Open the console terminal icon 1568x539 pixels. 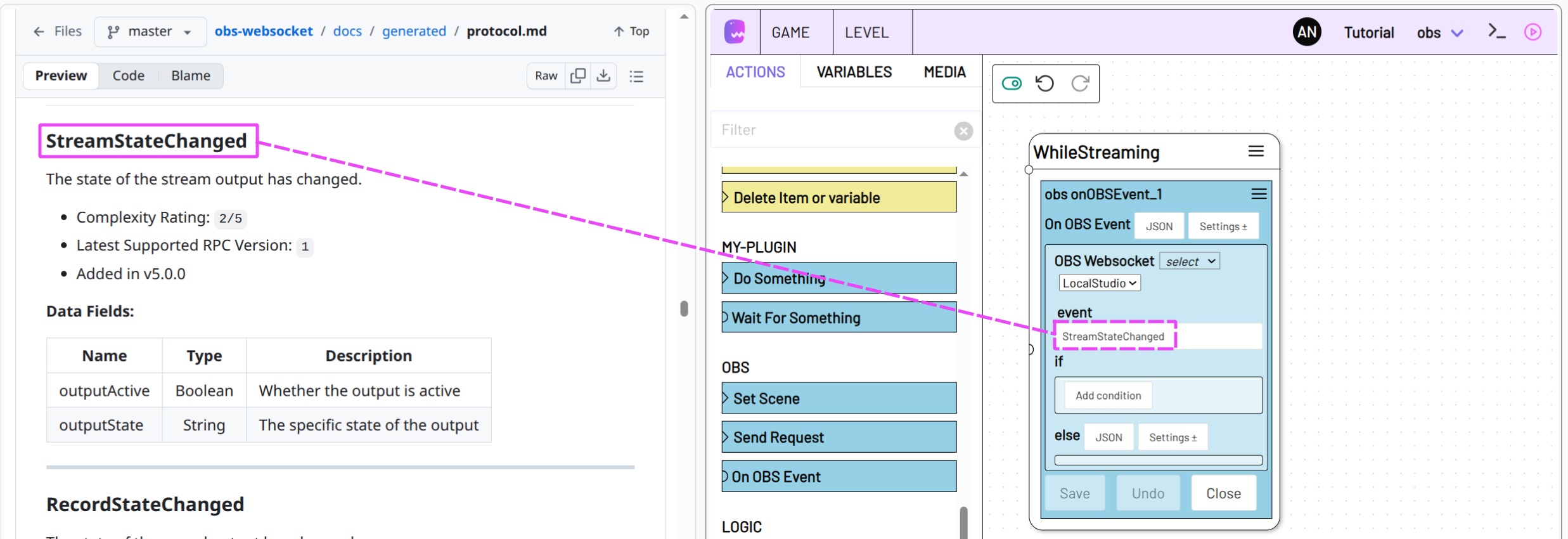(1496, 32)
